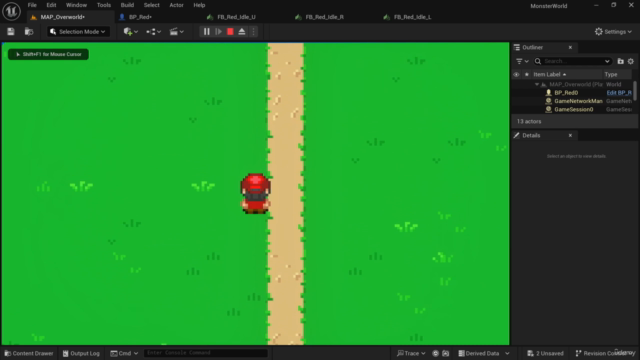
Task: Open the Help menu
Action: pyautogui.click(x=199, y=5)
